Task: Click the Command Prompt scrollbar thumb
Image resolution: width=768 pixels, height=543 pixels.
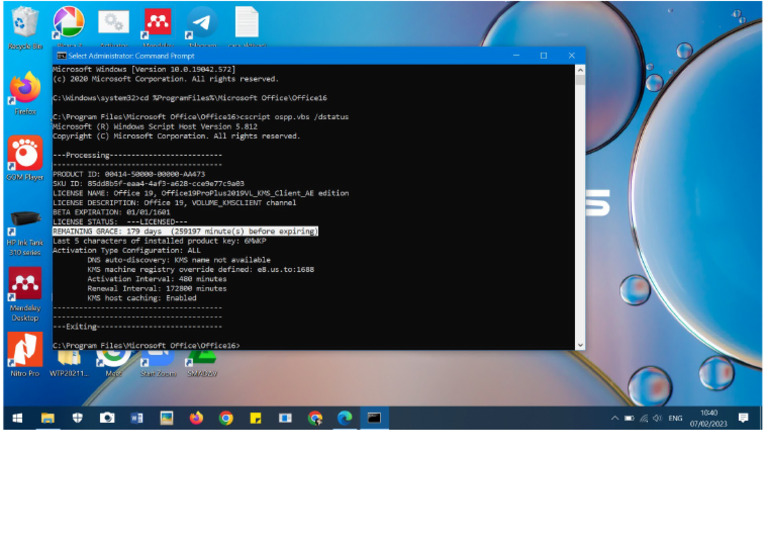Action: 580,80
